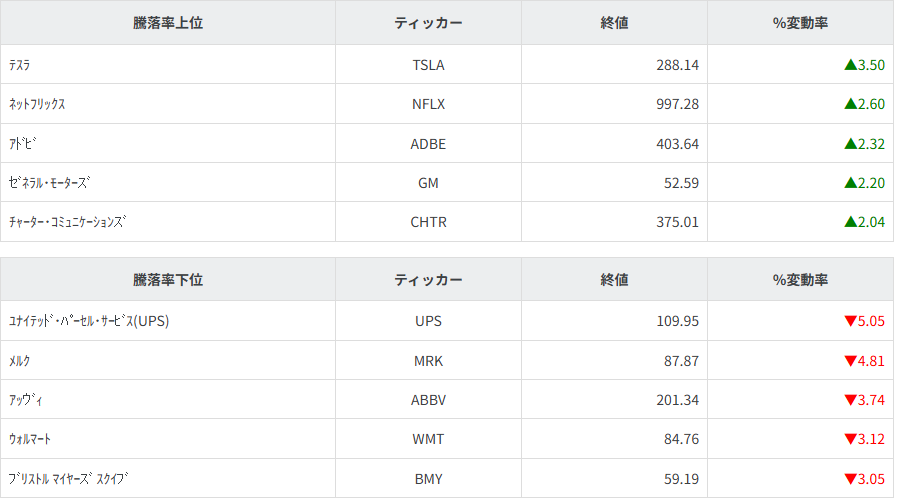Click the up arrow in the GM row
The height and width of the screenshot is (499, 899).
[850, 183]
